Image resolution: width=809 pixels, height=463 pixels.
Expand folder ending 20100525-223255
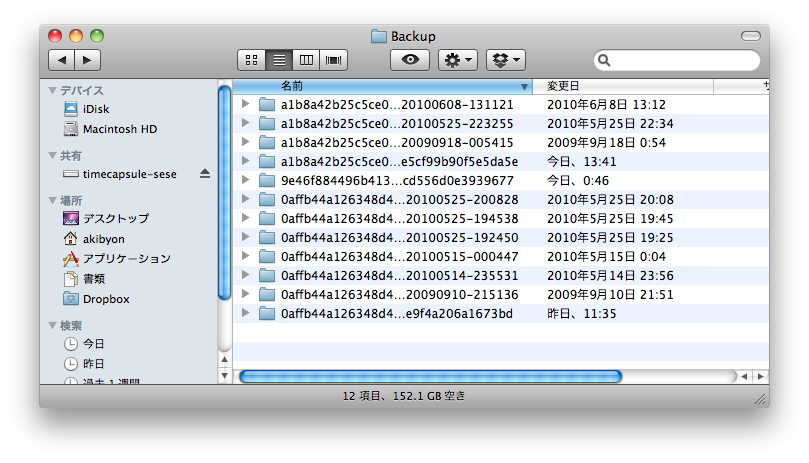pyautogui.click(x=246, y=123)
